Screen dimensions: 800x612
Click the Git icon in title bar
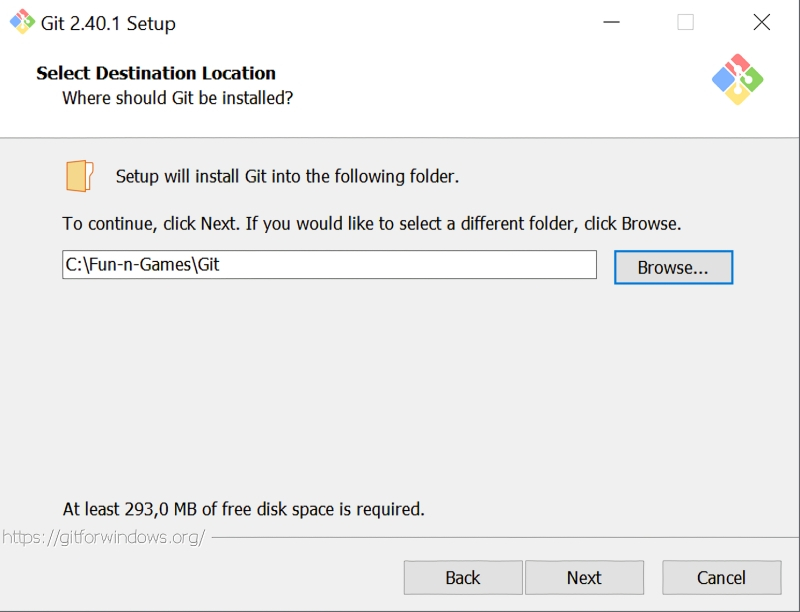point(21,22)
